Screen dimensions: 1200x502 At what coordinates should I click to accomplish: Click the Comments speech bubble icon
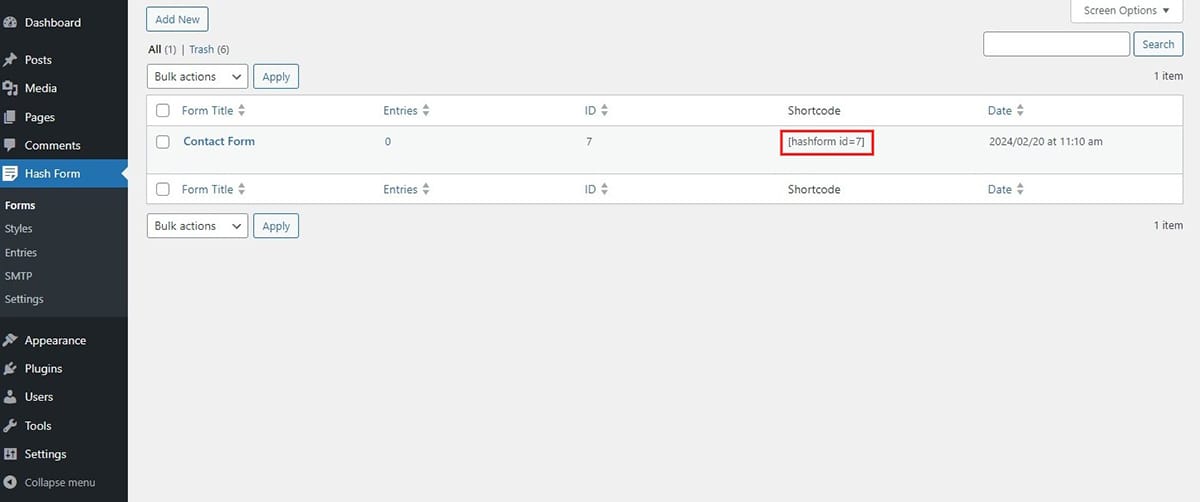point(10,145)
